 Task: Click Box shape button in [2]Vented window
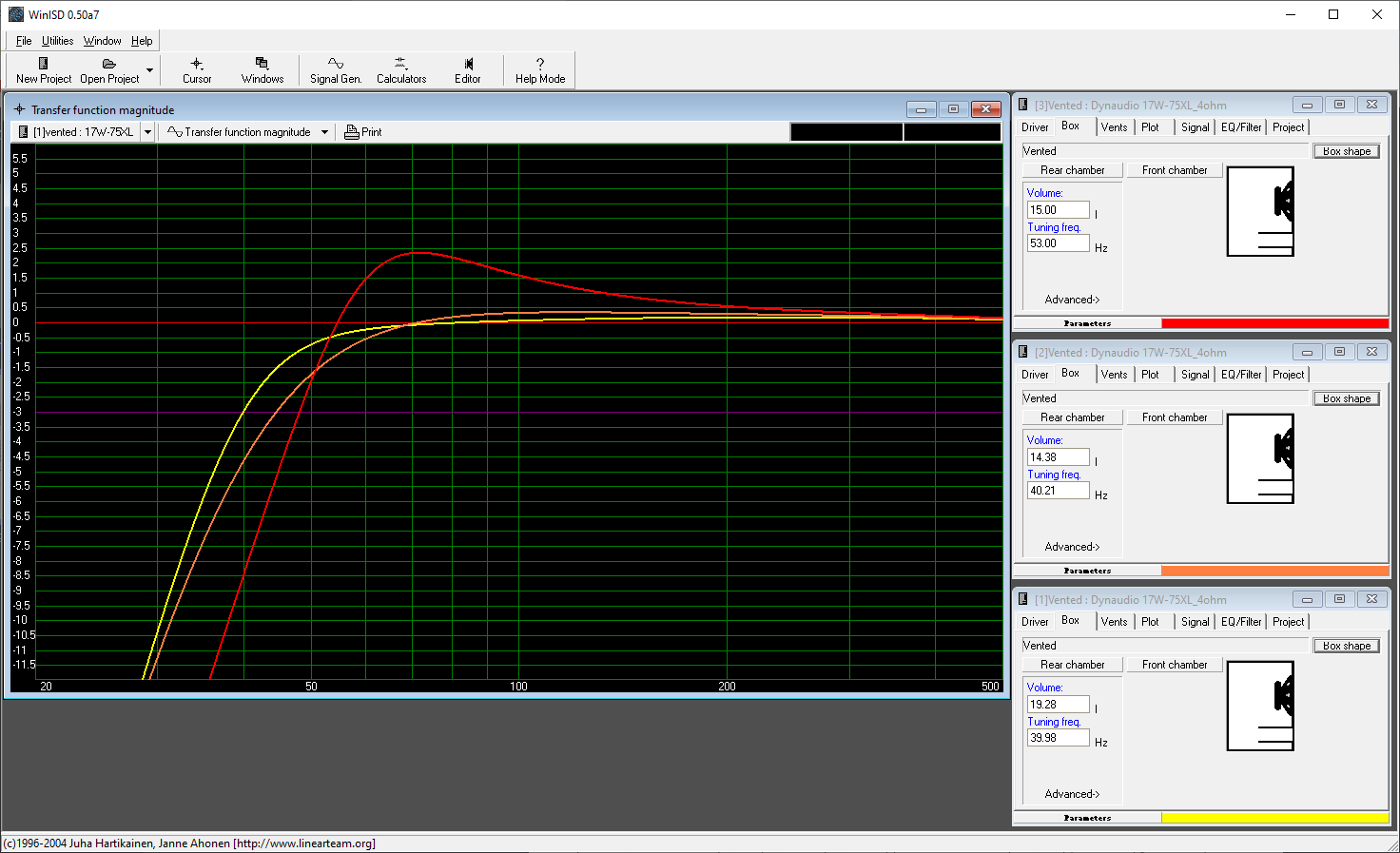(x=1347, y=398)
